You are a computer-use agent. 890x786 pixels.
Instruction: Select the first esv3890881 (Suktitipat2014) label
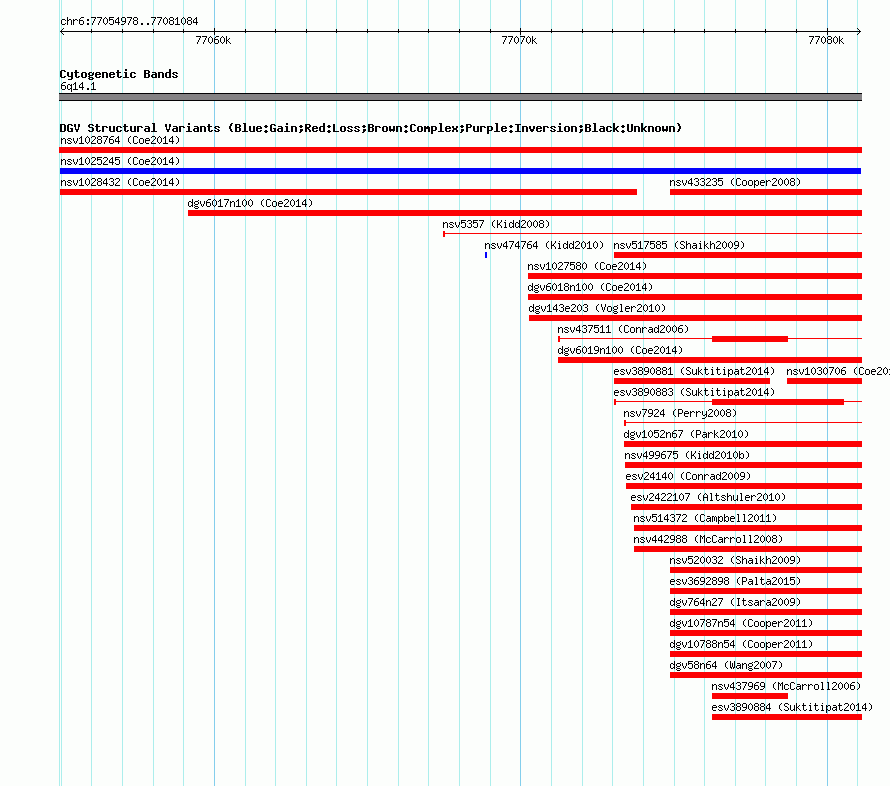(x=694, y=371)
